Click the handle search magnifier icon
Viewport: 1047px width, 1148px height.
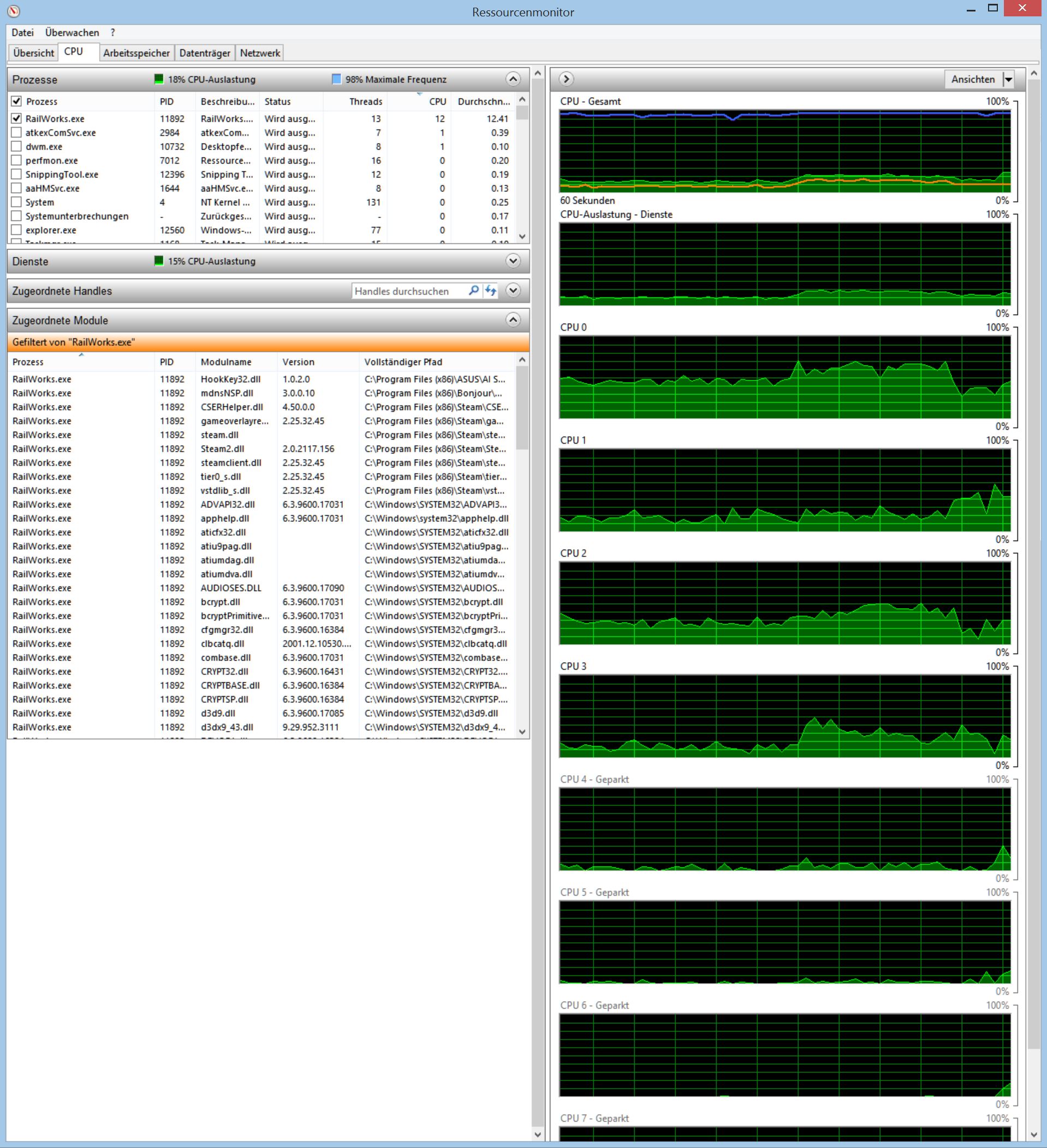(x=473, y=291)
